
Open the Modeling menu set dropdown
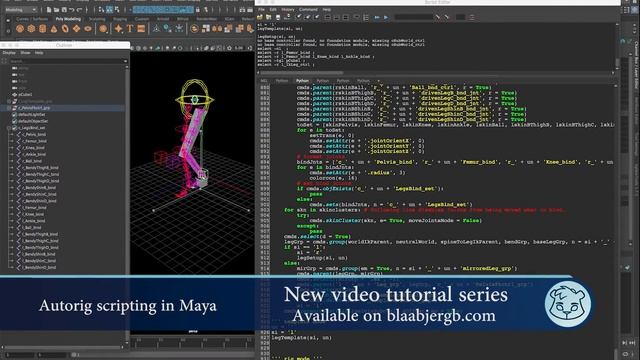coord(20,9)
